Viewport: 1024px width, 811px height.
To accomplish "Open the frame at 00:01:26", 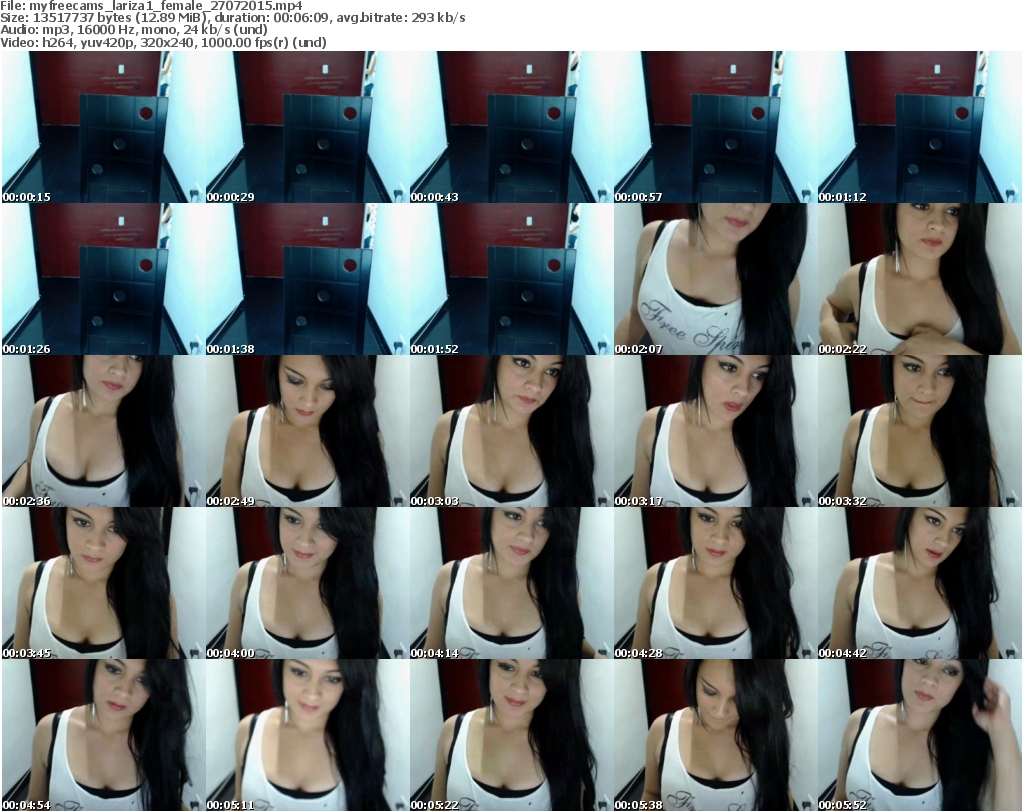I will tap(104, 279).
